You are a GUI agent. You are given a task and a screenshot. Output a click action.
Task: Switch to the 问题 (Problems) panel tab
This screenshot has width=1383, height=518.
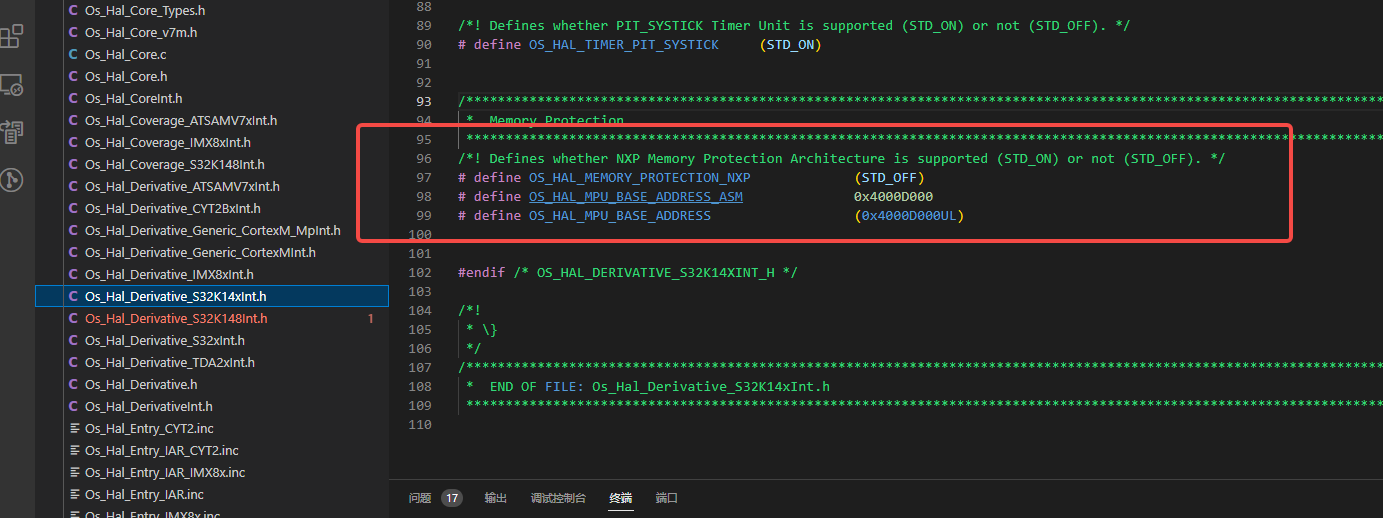(420, 498)
